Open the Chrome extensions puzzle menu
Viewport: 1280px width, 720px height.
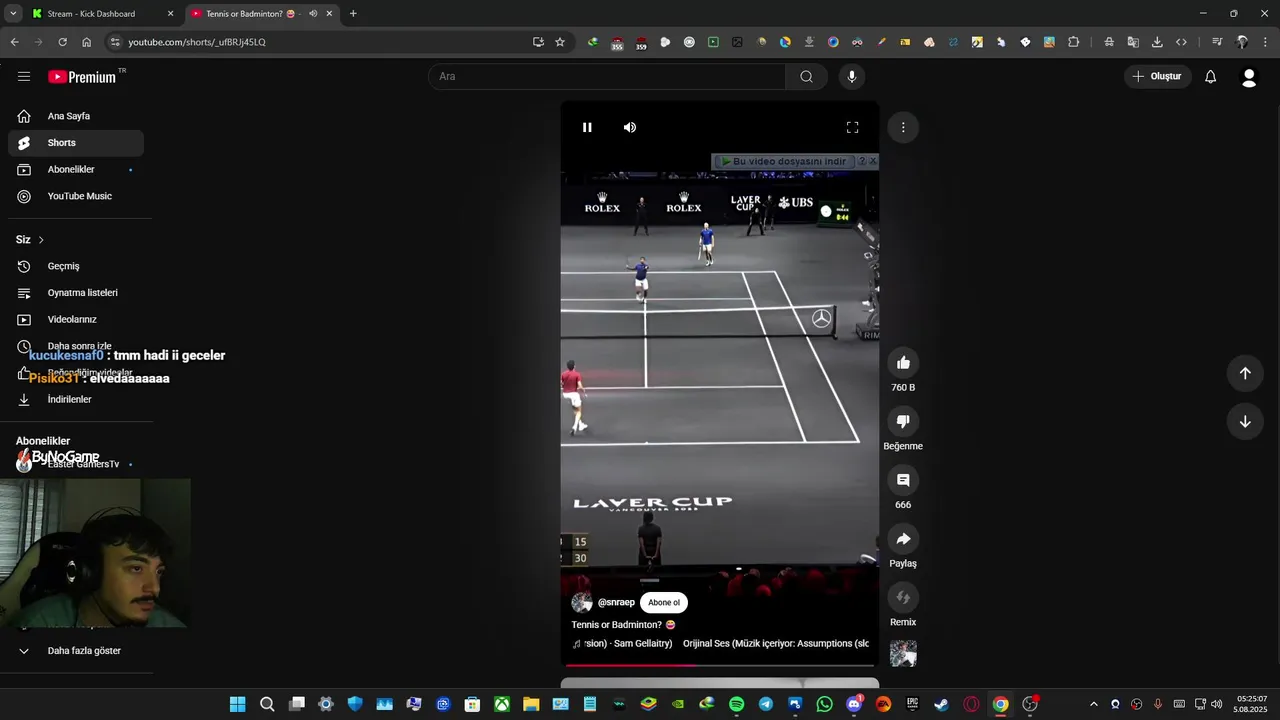click(1074, 42)
